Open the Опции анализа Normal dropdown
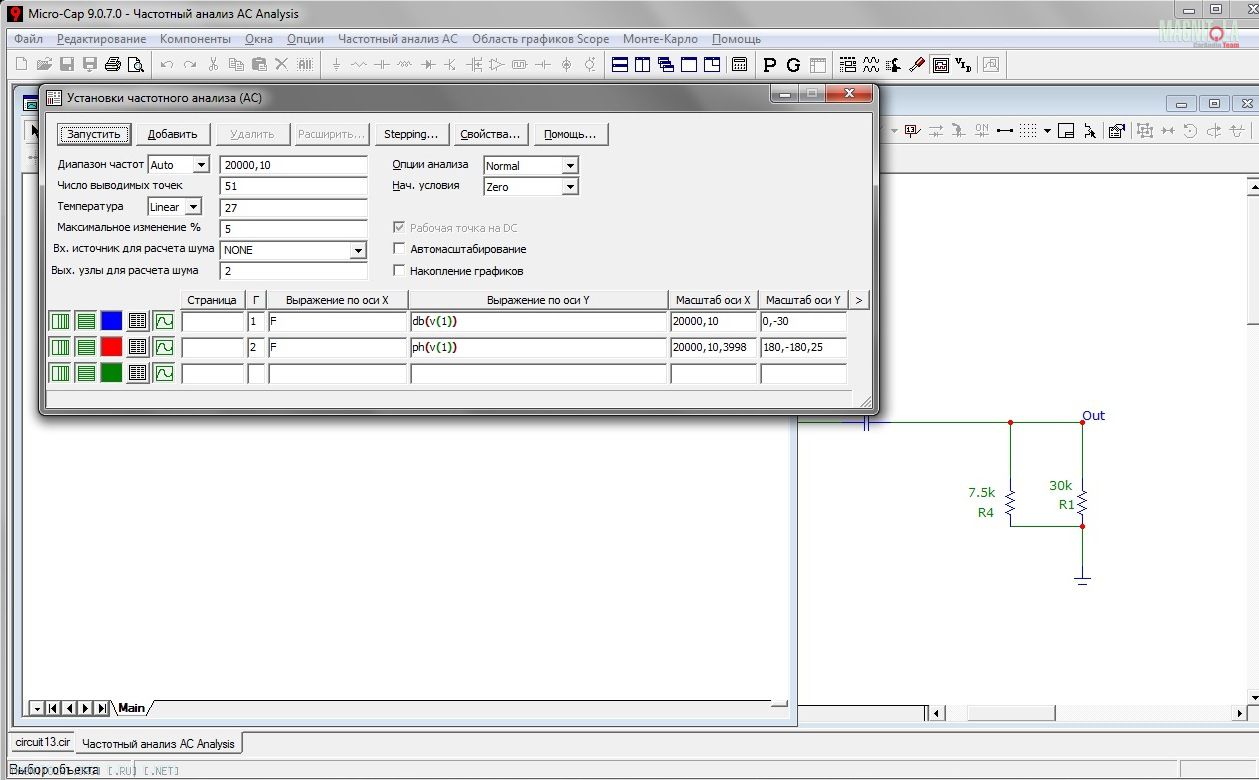Viewport: 1259px width, 780px height. click(x=570, y=166)
